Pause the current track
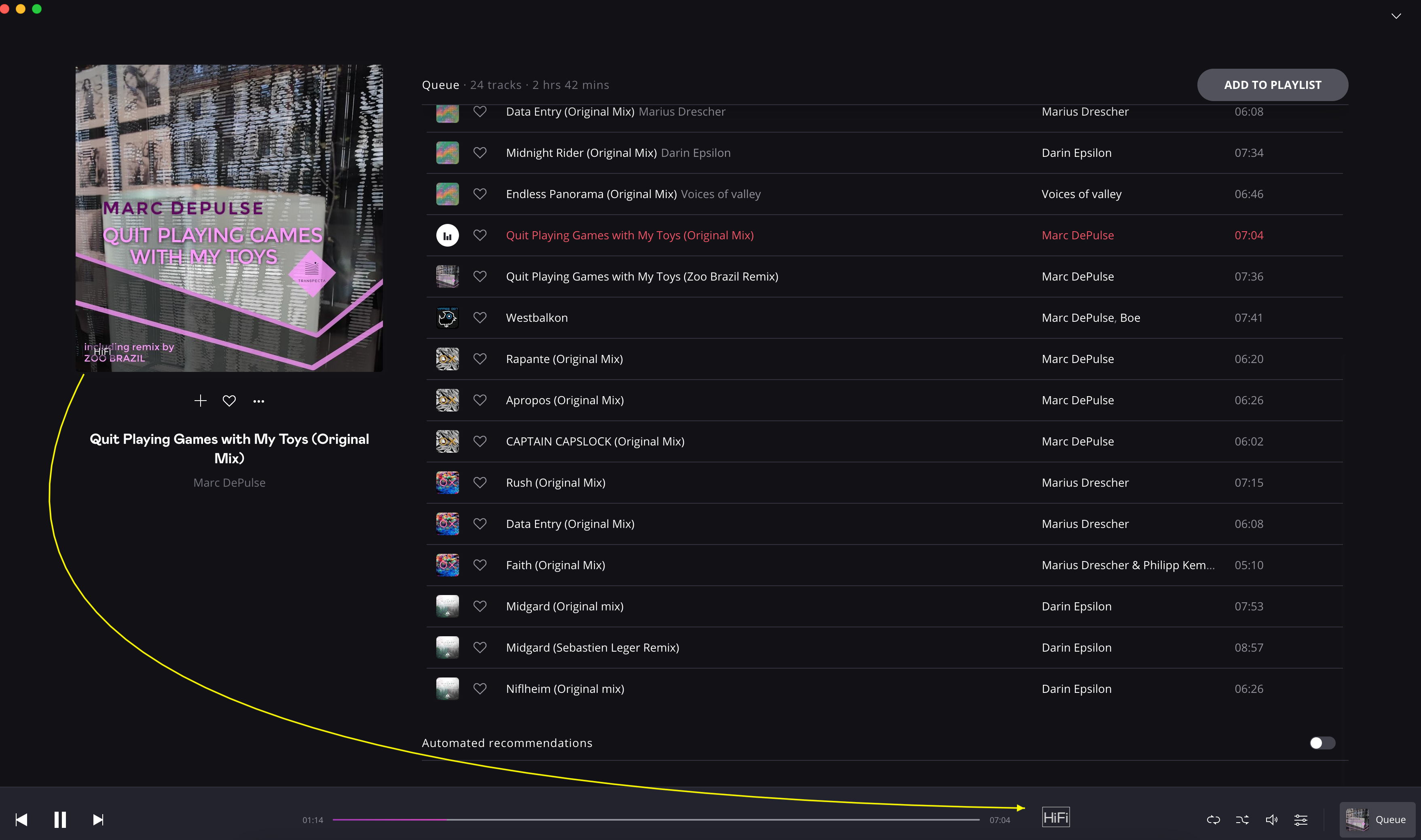 click(60, 819)
